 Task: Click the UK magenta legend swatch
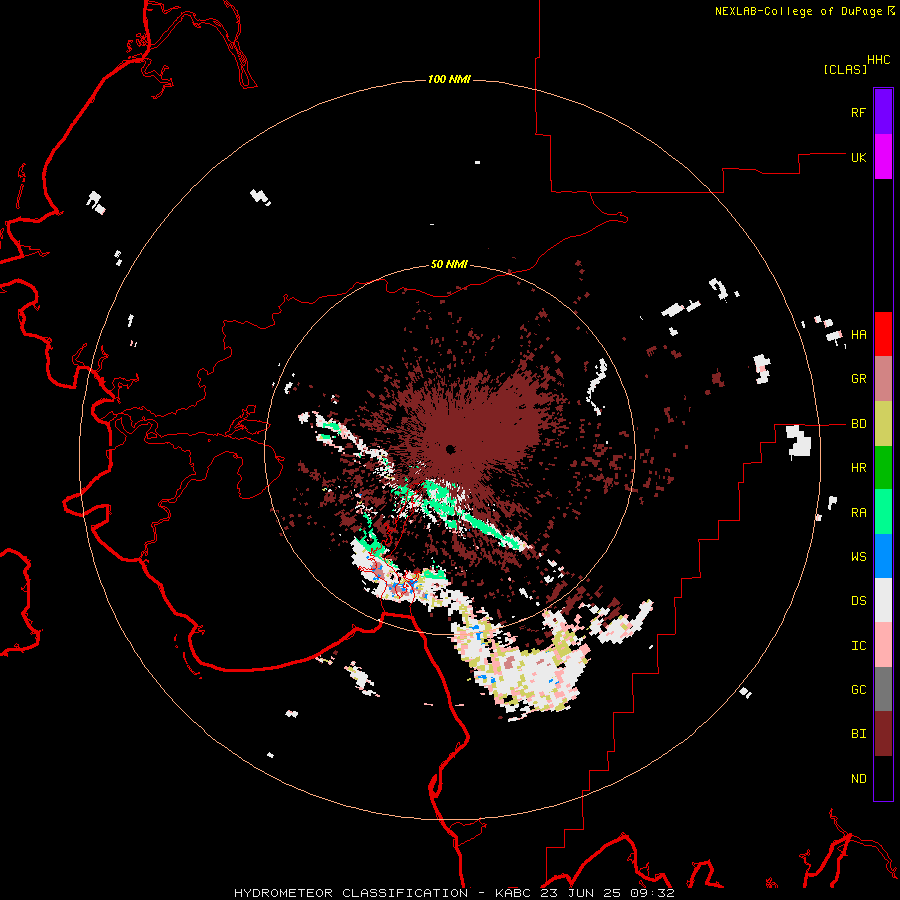pyautogui.click(x=883, y=157)
